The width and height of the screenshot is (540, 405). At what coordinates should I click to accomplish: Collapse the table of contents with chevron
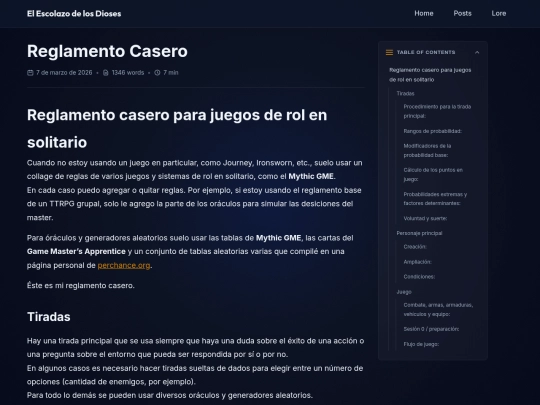[477, 52]
